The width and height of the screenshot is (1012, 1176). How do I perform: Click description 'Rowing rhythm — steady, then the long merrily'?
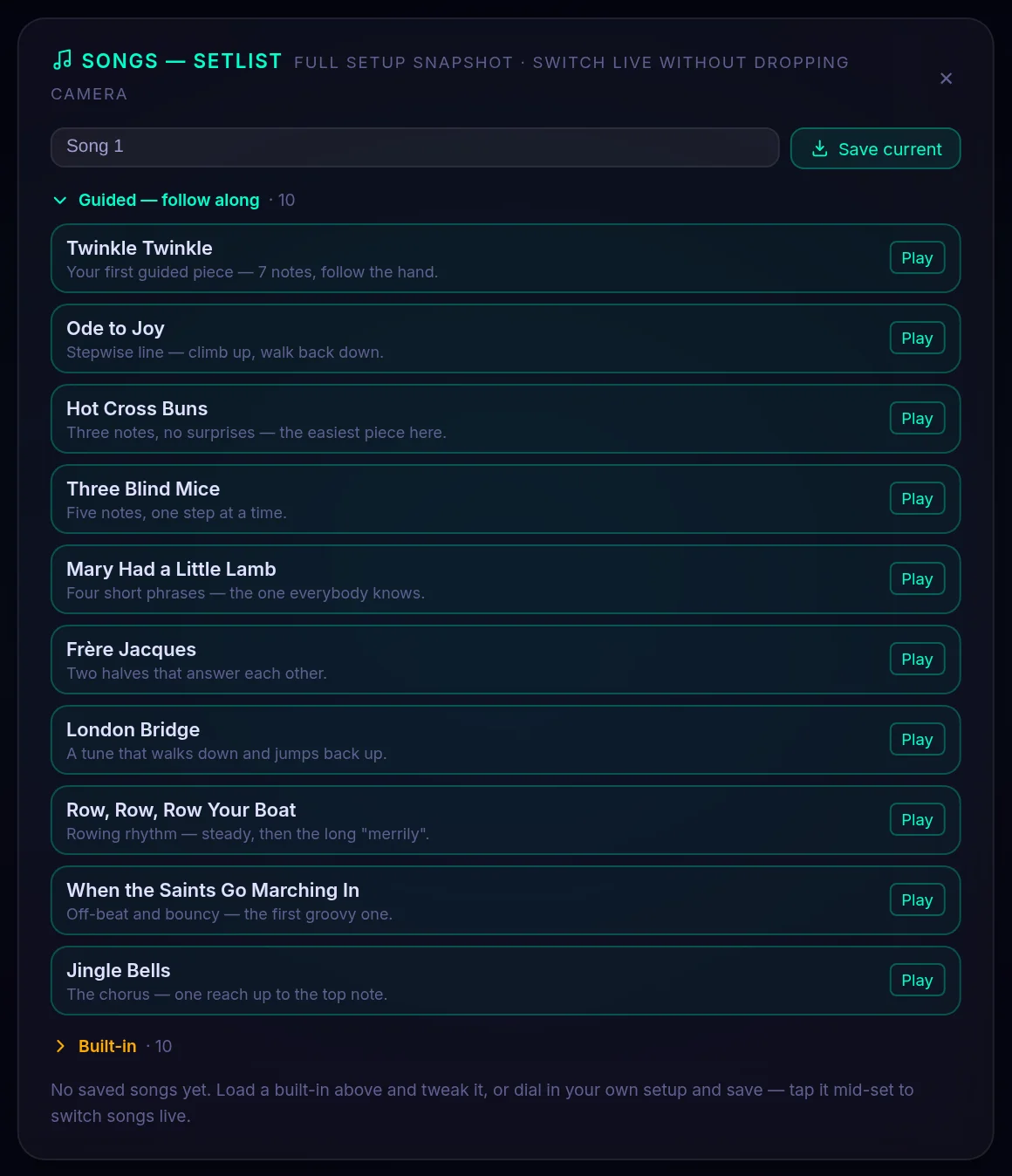tap(248, 834)
